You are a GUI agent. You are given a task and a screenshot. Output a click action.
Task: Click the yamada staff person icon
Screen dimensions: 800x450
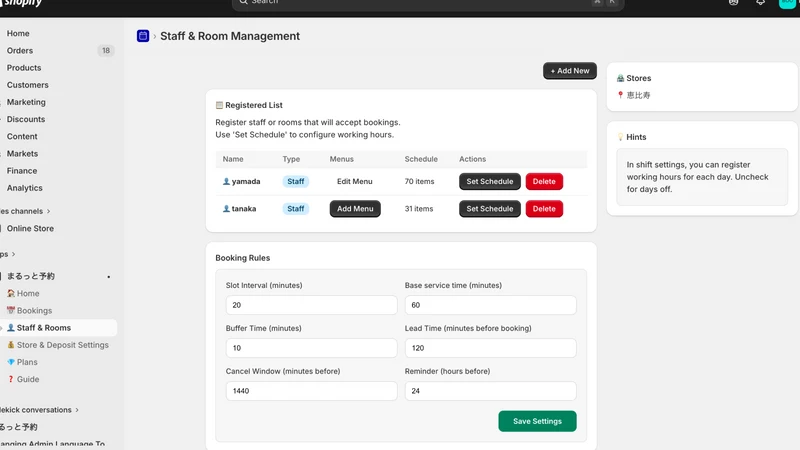tap(226, 182)
